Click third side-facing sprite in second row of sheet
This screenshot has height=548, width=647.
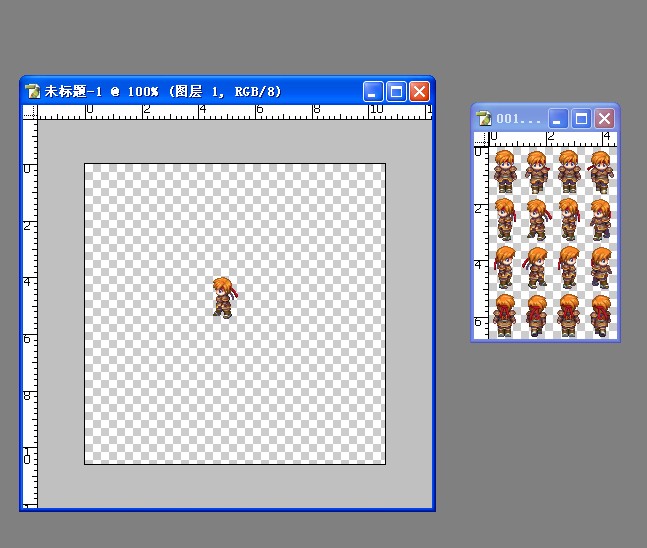pos(569,220)
